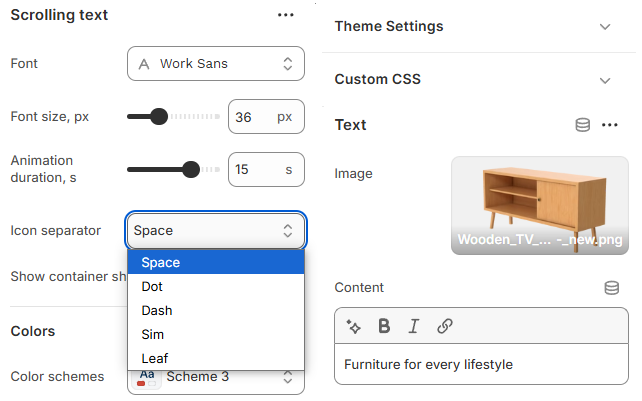Screen dimensions: 642x401
Task: Click the Color schemes label
Action: coord(57,376)
